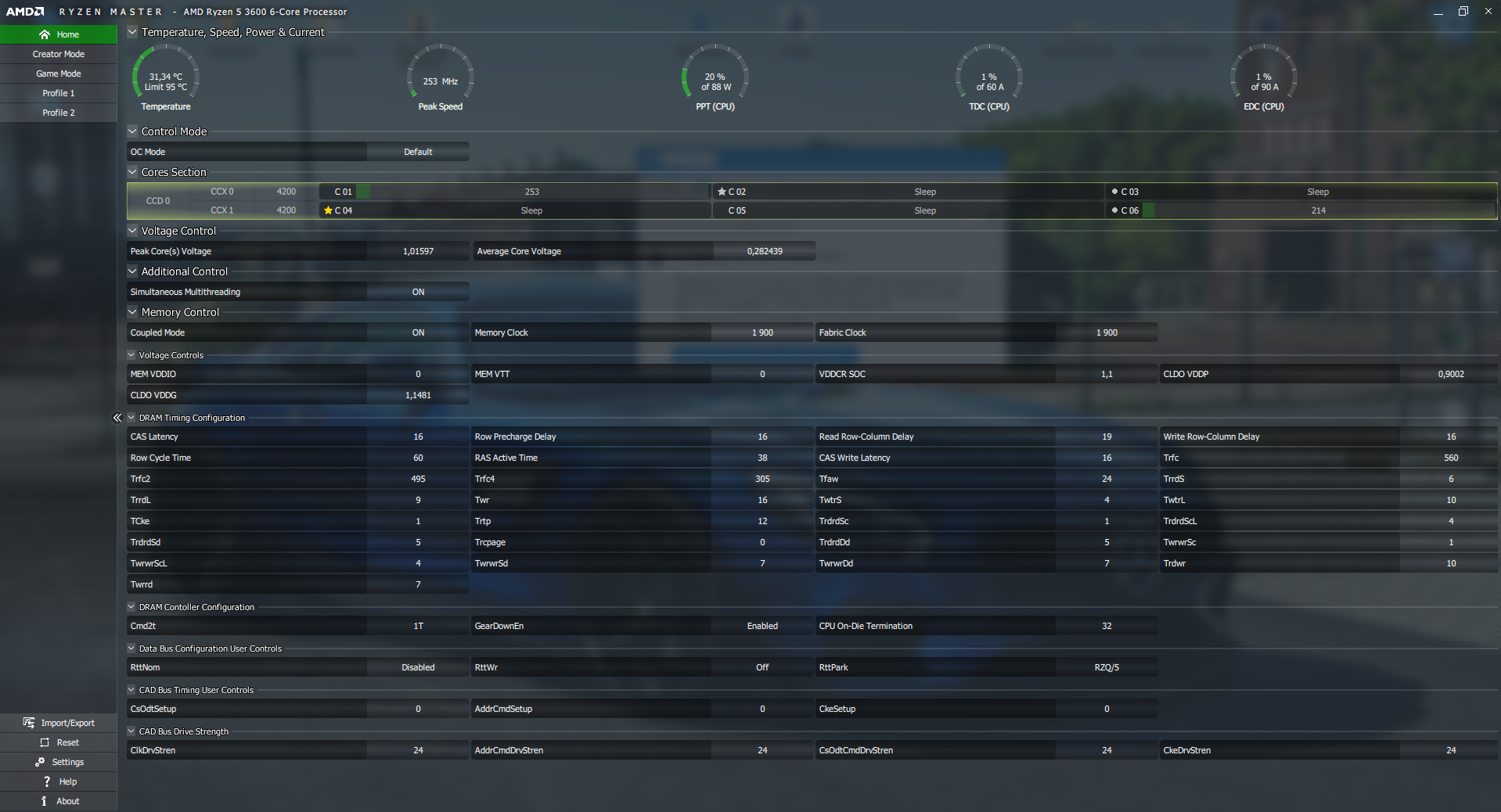Click the PPT (CPU) gauge showing 20 %
Screen dimensions: 1501x812
coord(715,77)
